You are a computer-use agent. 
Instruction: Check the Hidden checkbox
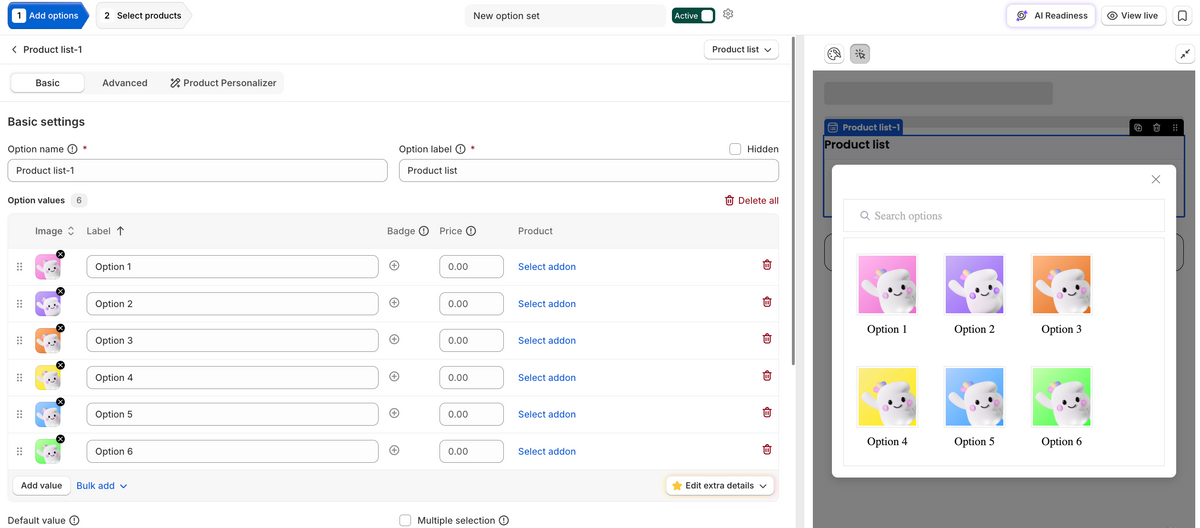[x=735, y=149]
